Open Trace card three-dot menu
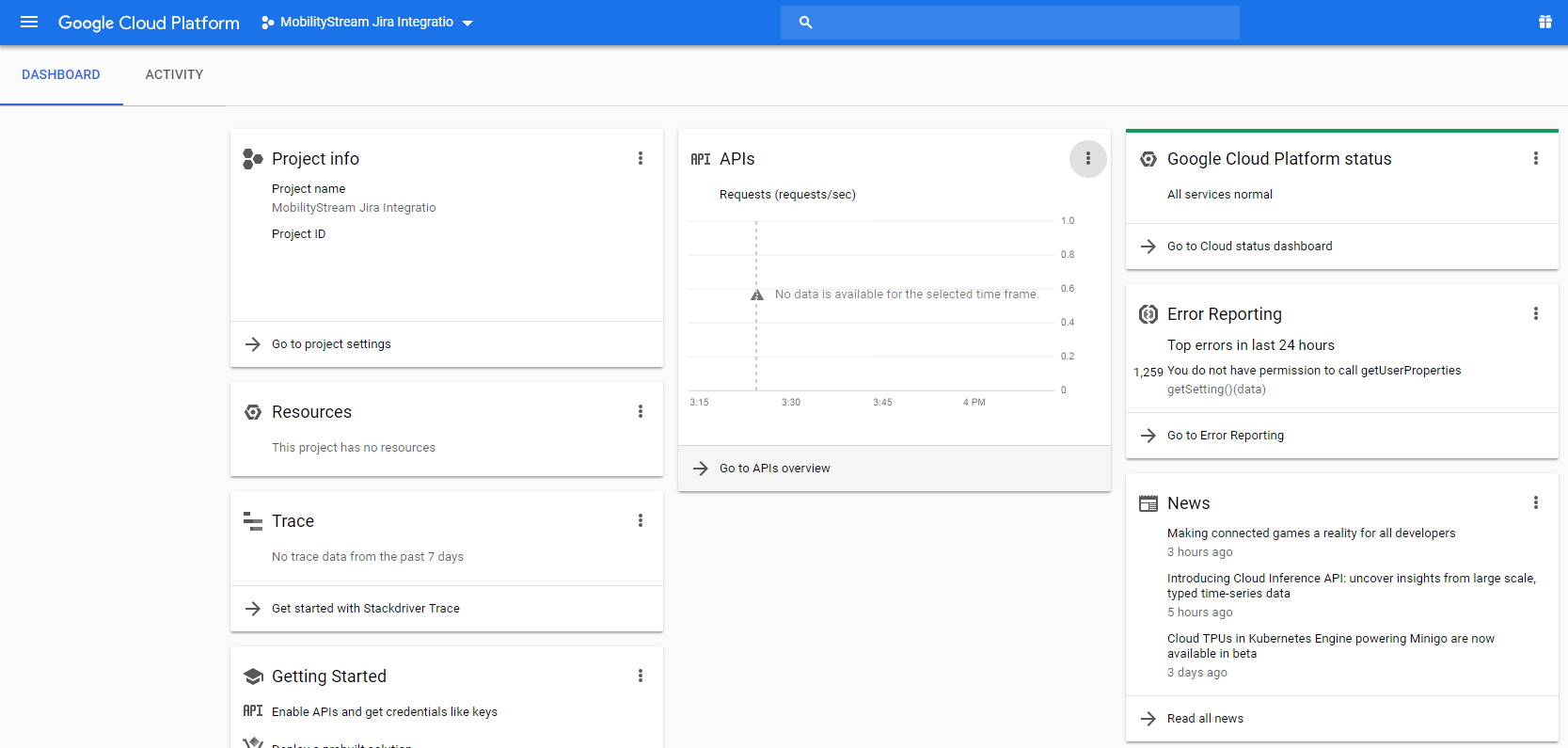Screen dimensions: 1568x748 point(641,520)
